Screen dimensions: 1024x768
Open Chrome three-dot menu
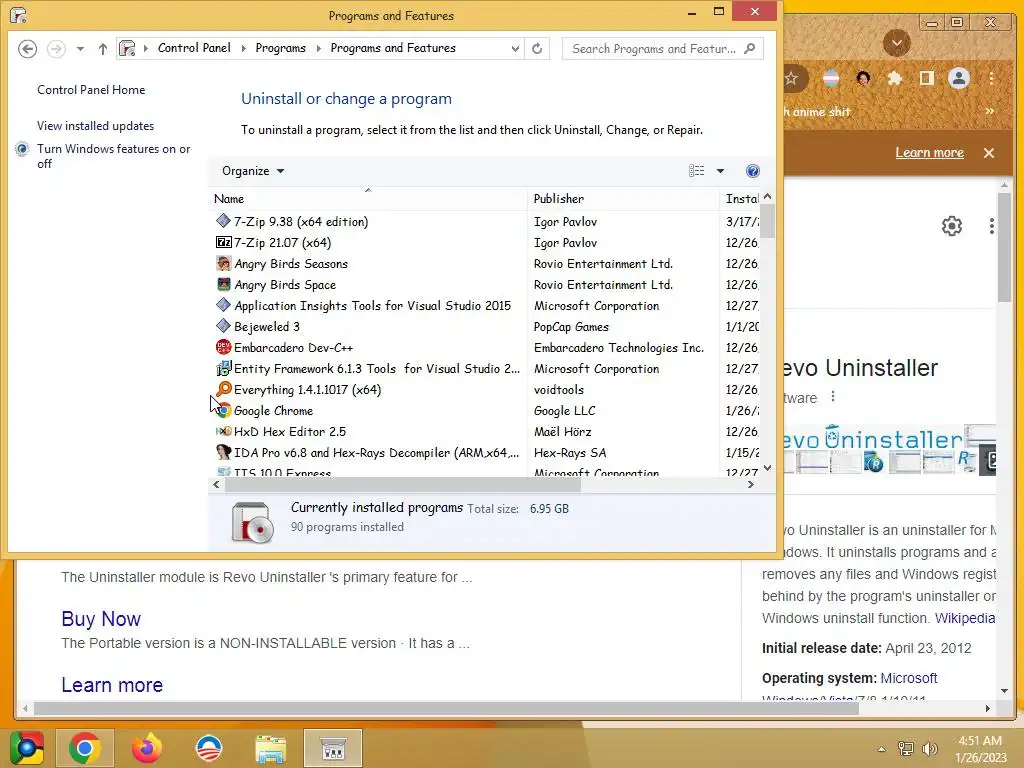[x=991, y=78]
